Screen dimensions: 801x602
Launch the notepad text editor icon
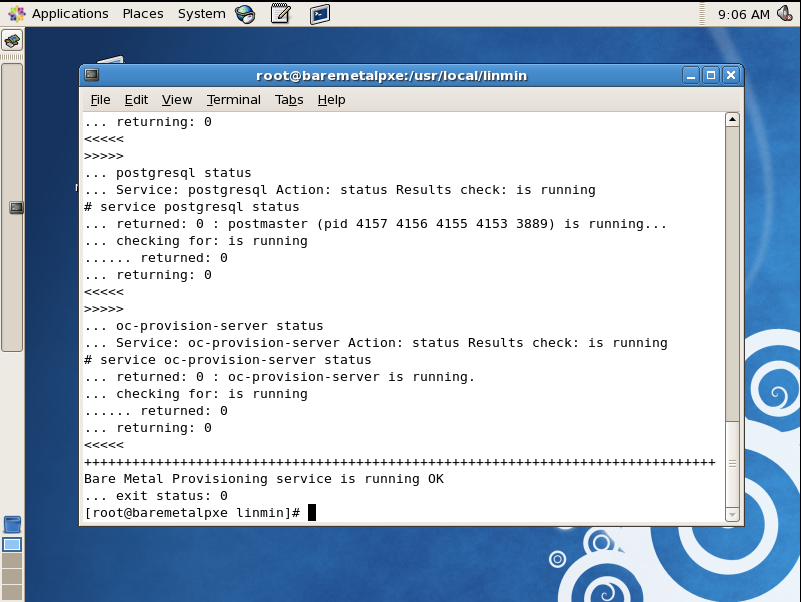coord(281,14)
